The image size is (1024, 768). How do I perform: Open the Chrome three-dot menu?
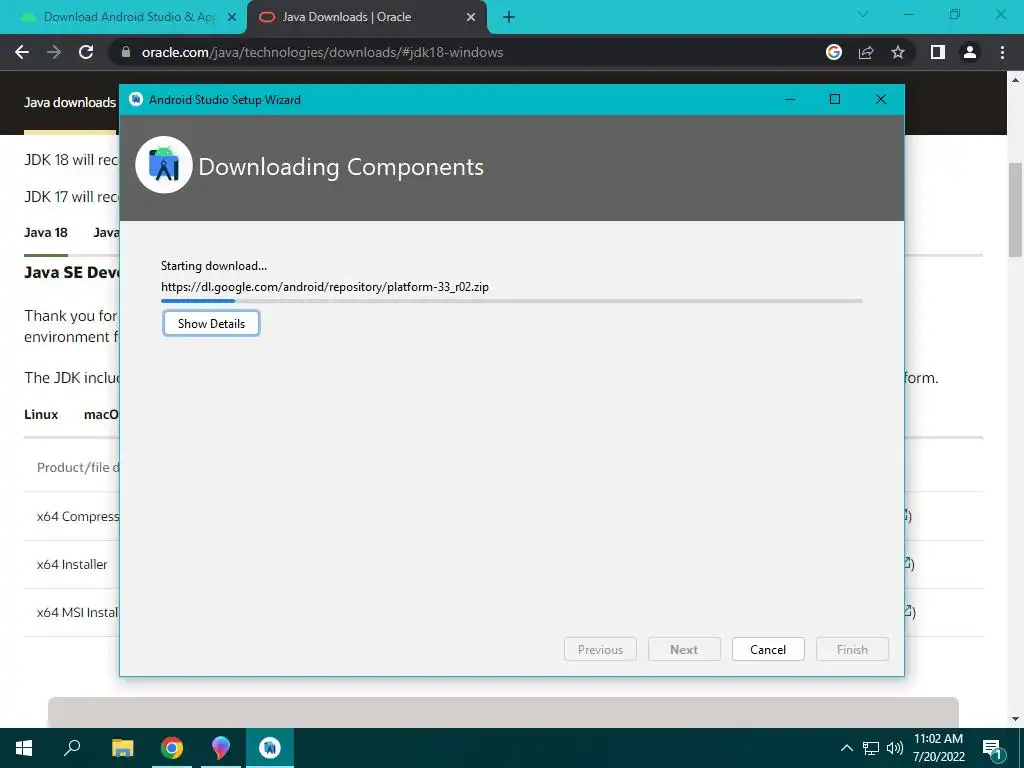(x=1002, y=52)
